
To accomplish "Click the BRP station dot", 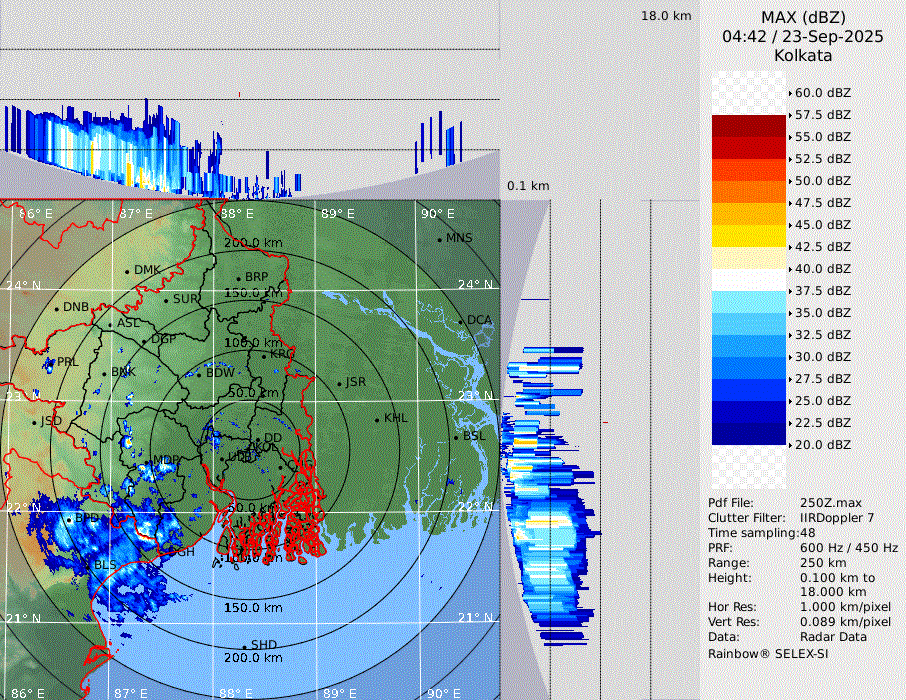I will coord(238,278).
